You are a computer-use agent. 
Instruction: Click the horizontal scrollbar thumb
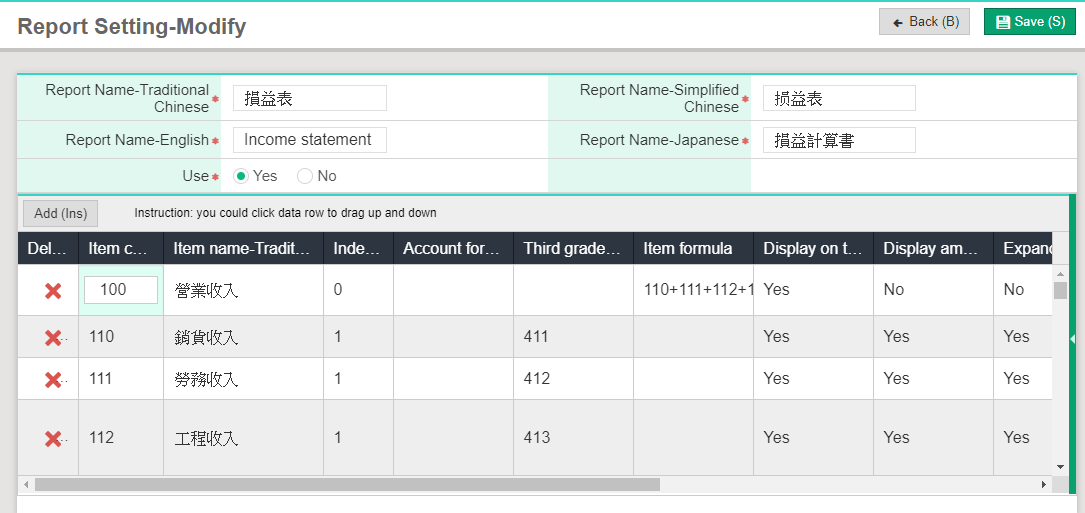click(x=346, y=484)
